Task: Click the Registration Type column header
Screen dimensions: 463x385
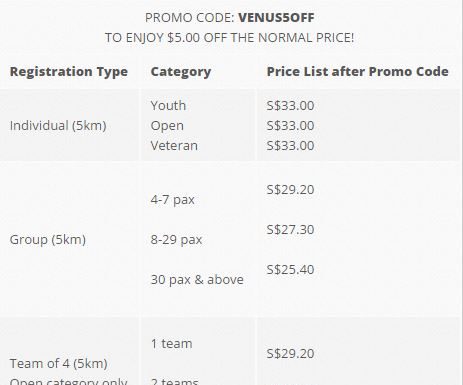Action: click(x=69, y=72)
